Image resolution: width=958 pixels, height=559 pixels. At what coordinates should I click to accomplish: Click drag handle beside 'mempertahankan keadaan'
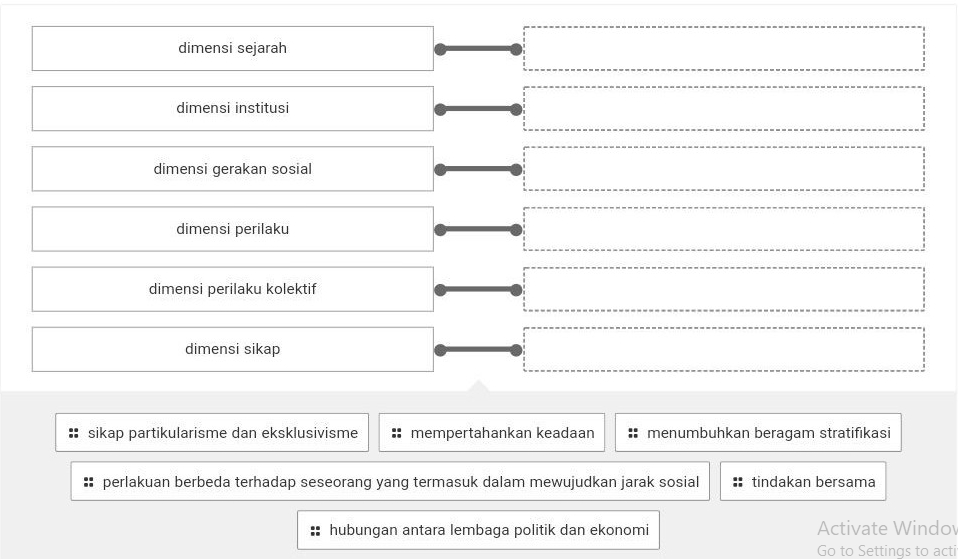(397, 433)
